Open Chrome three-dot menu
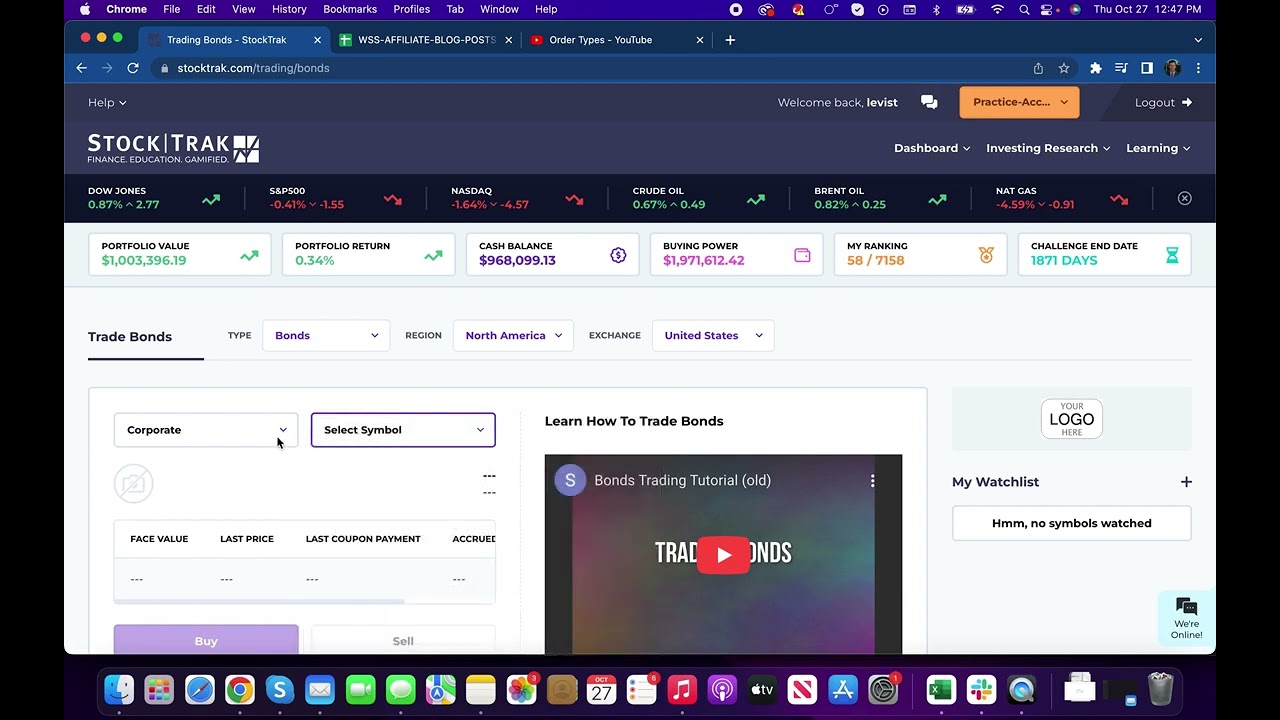 coord(1198,68)
